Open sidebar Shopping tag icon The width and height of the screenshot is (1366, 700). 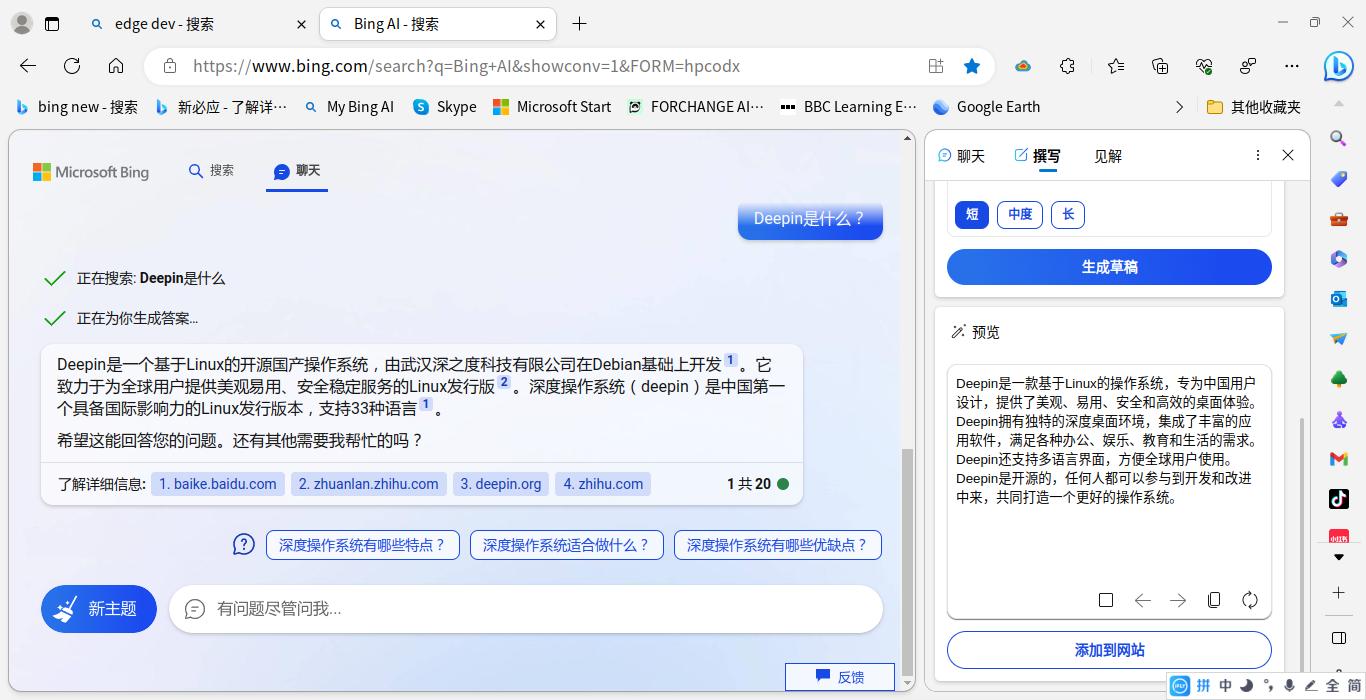[1339, 179]
